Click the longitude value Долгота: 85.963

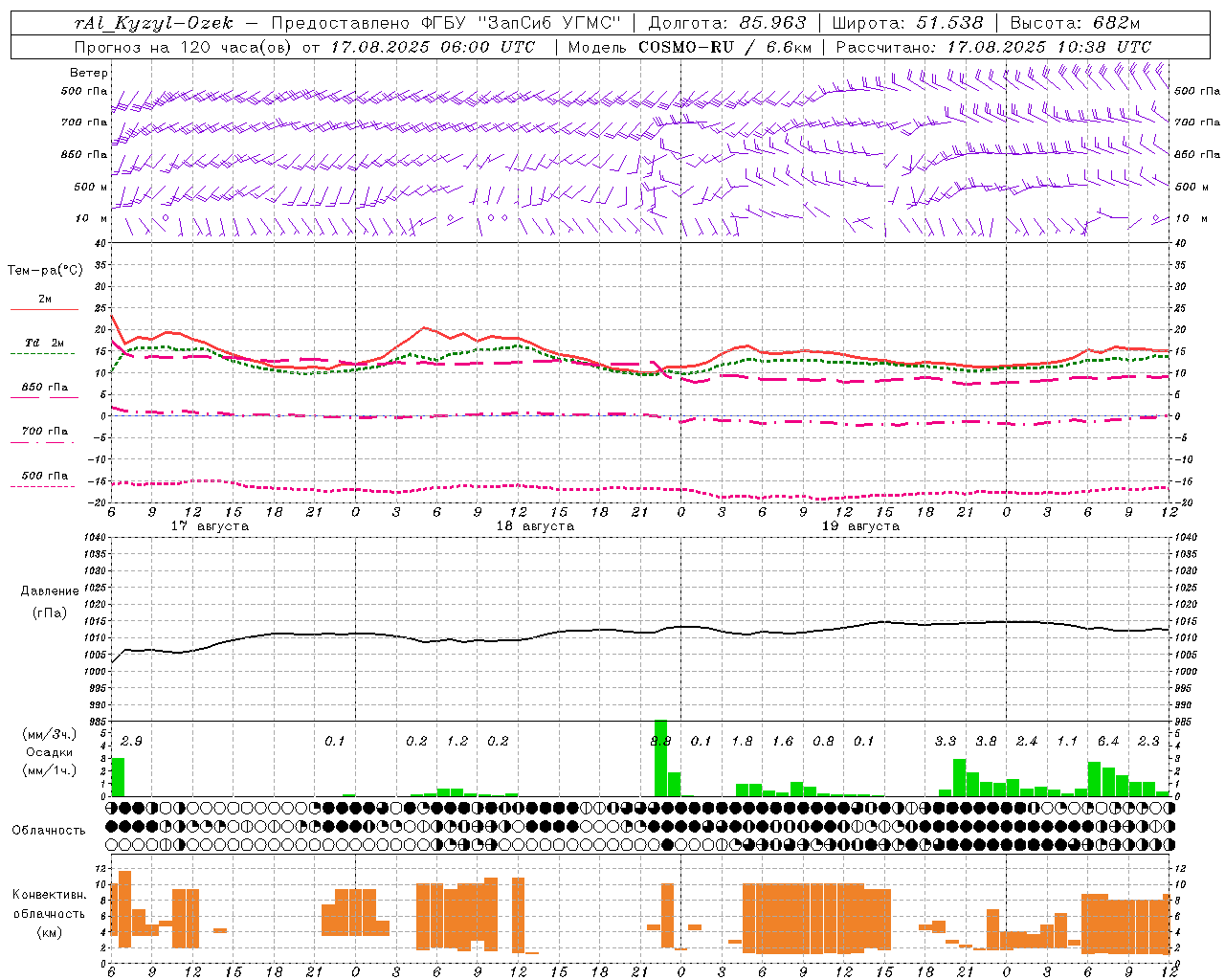tap(727, 23)
